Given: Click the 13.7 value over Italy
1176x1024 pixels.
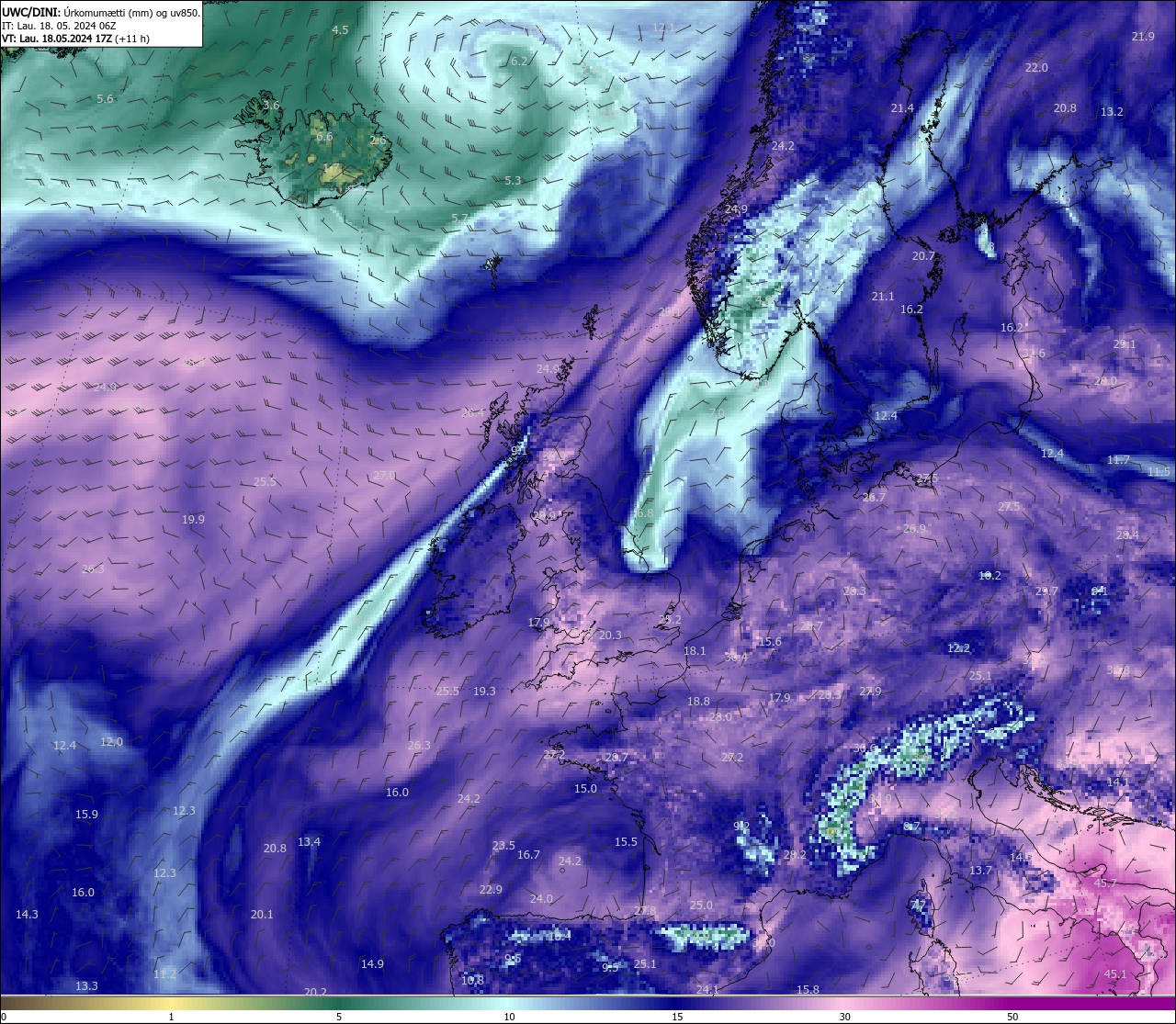Looking at the screenshot, I should click(x=980, y=871).
